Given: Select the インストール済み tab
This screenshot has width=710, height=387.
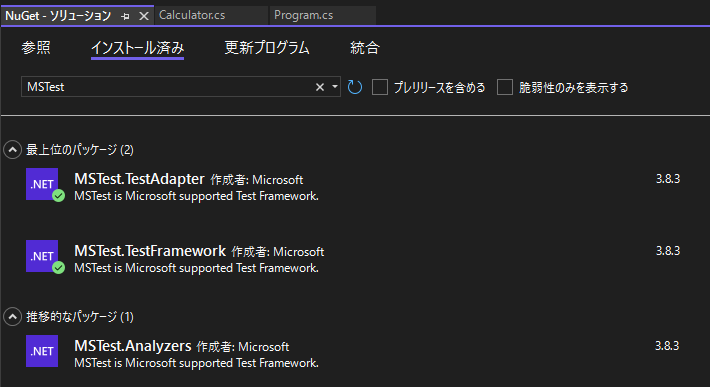Looking at the screenshot, I should tap(137, 48).
